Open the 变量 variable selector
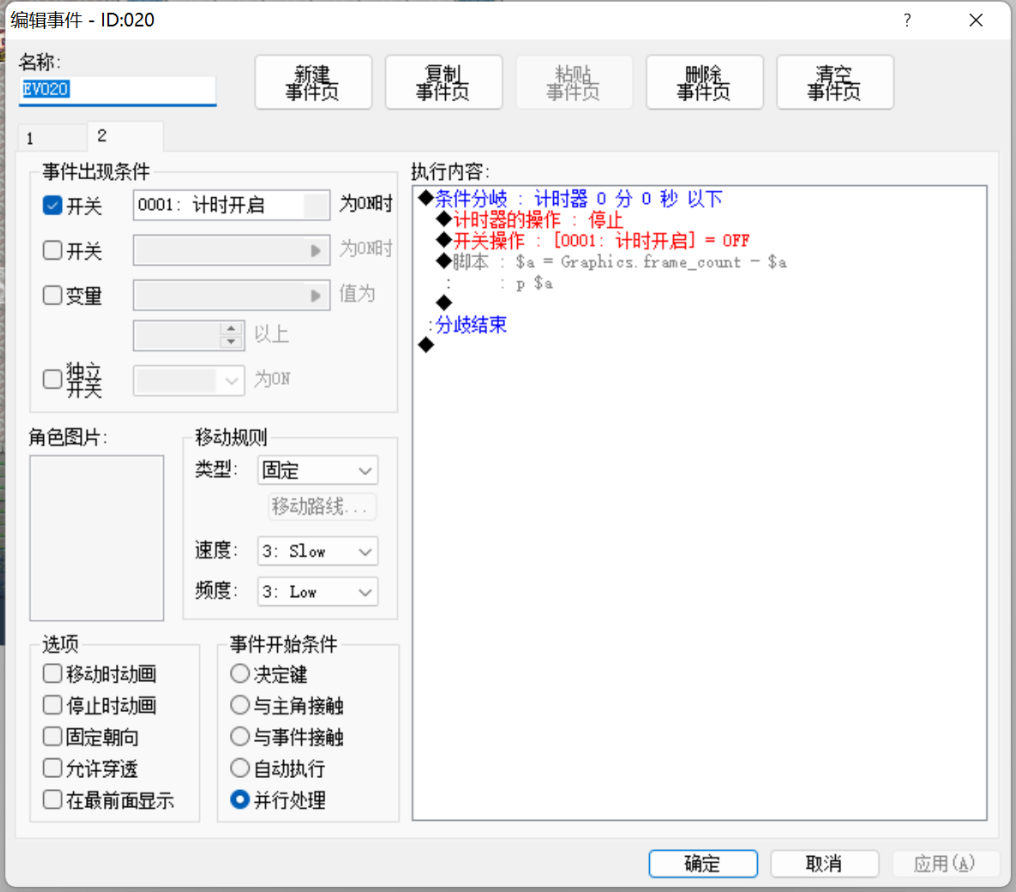Screen dimensions: 1016x892 coord(231,295)
